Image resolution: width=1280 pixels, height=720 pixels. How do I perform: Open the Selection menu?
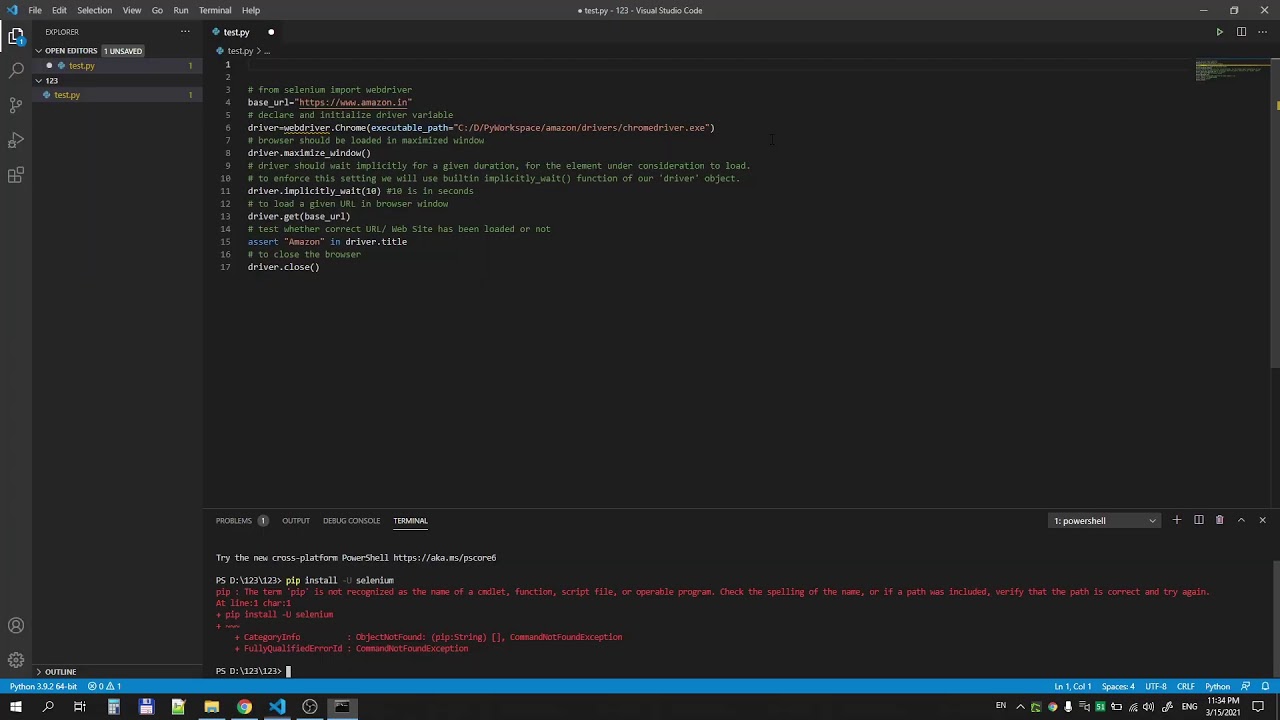coord(94,10)
